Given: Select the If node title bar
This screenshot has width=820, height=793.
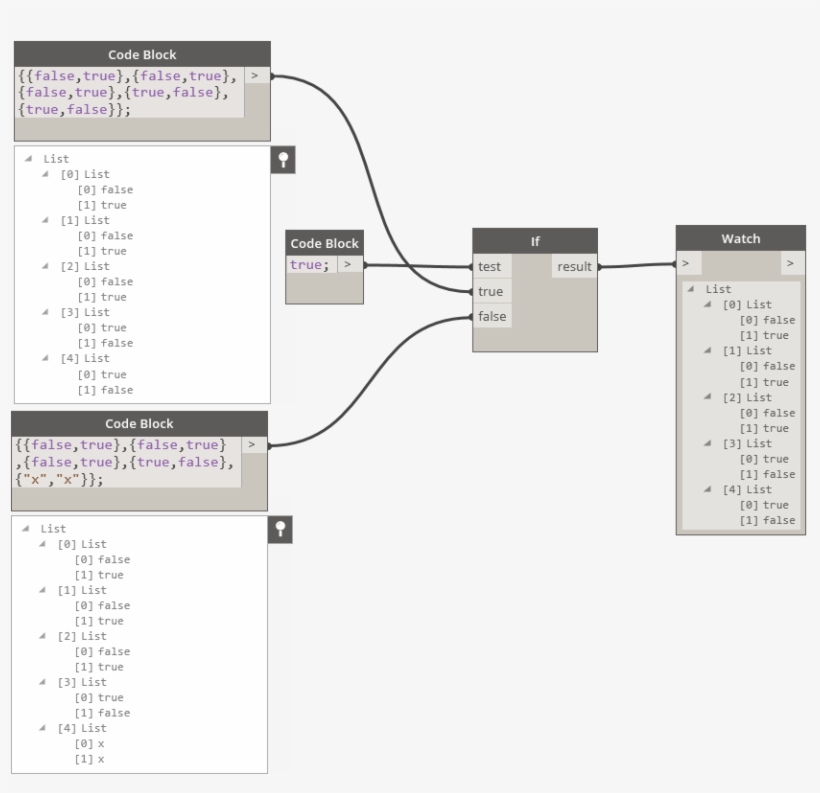Looking at the screenshot, I should (534, 241).
